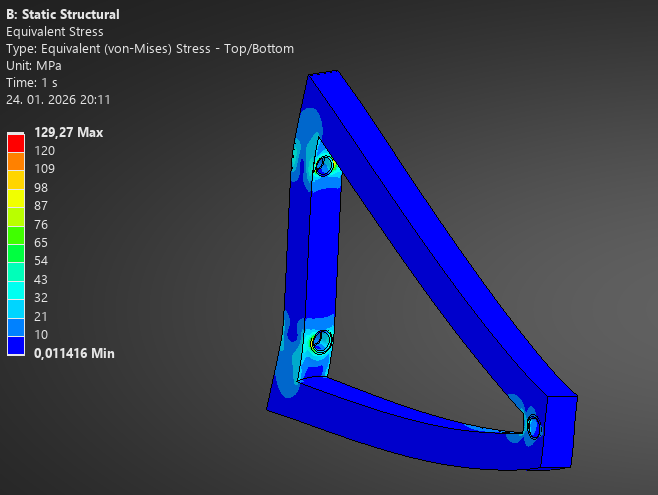Select the orange legend band below 120

click(x=17, y=160)
